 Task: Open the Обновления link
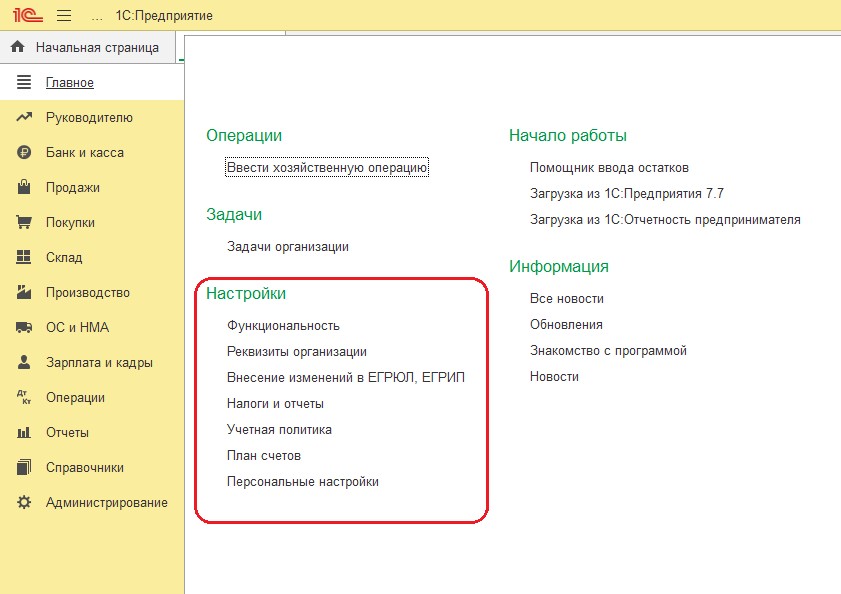coord(566,325)
